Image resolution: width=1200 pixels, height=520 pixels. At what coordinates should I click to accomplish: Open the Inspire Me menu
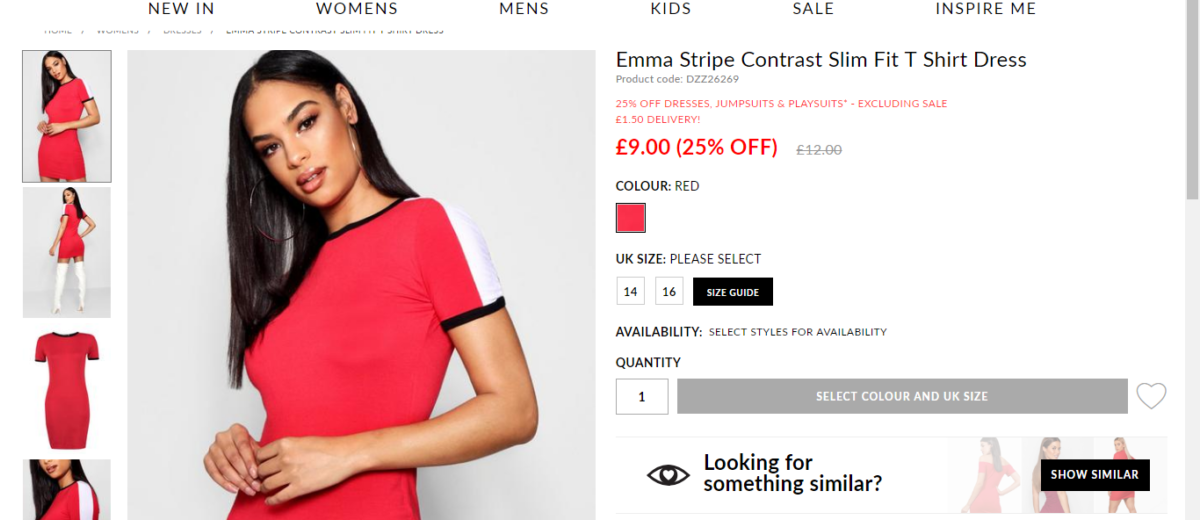(986, 9)
